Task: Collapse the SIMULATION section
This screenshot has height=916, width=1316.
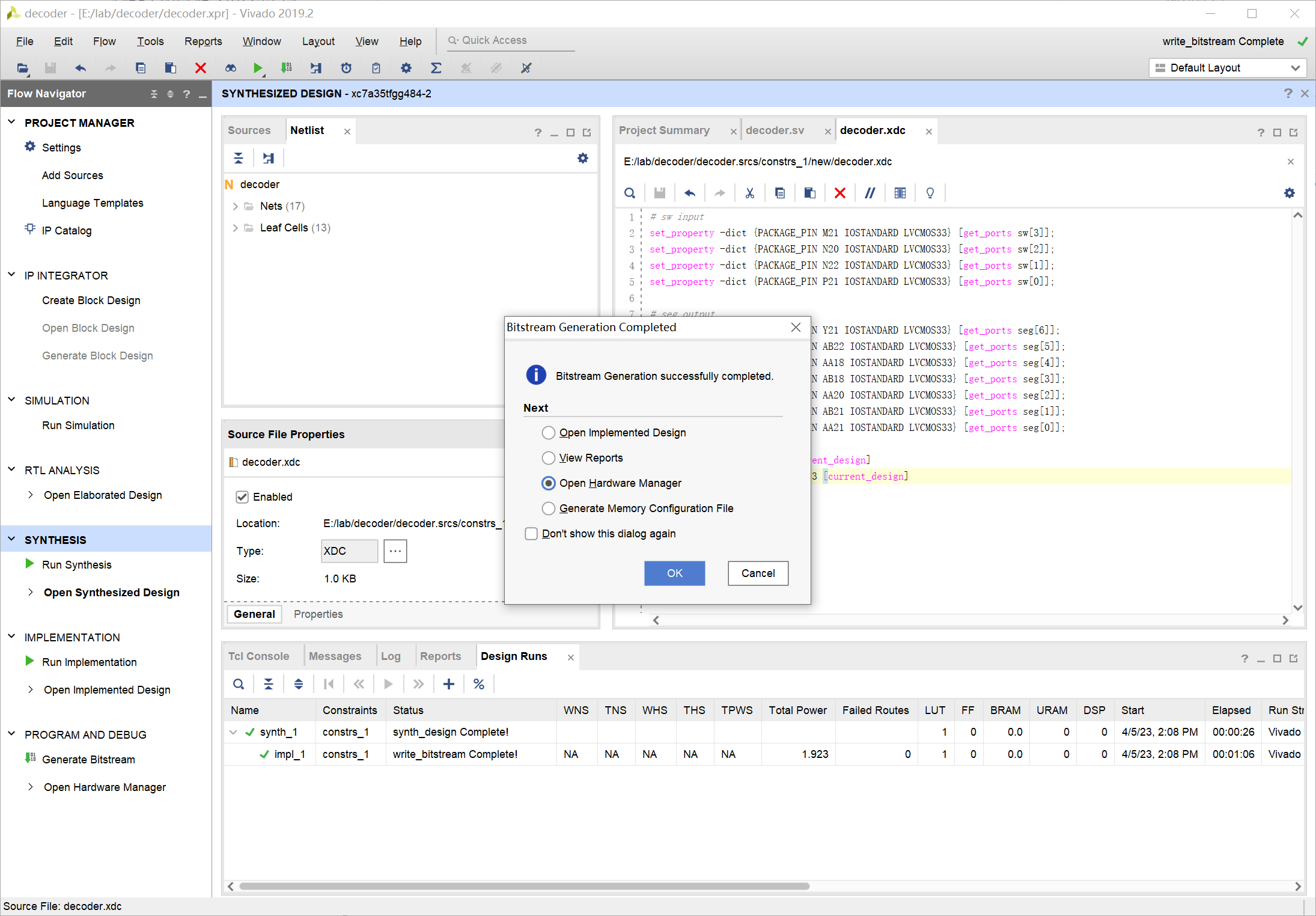Action: 11,400
